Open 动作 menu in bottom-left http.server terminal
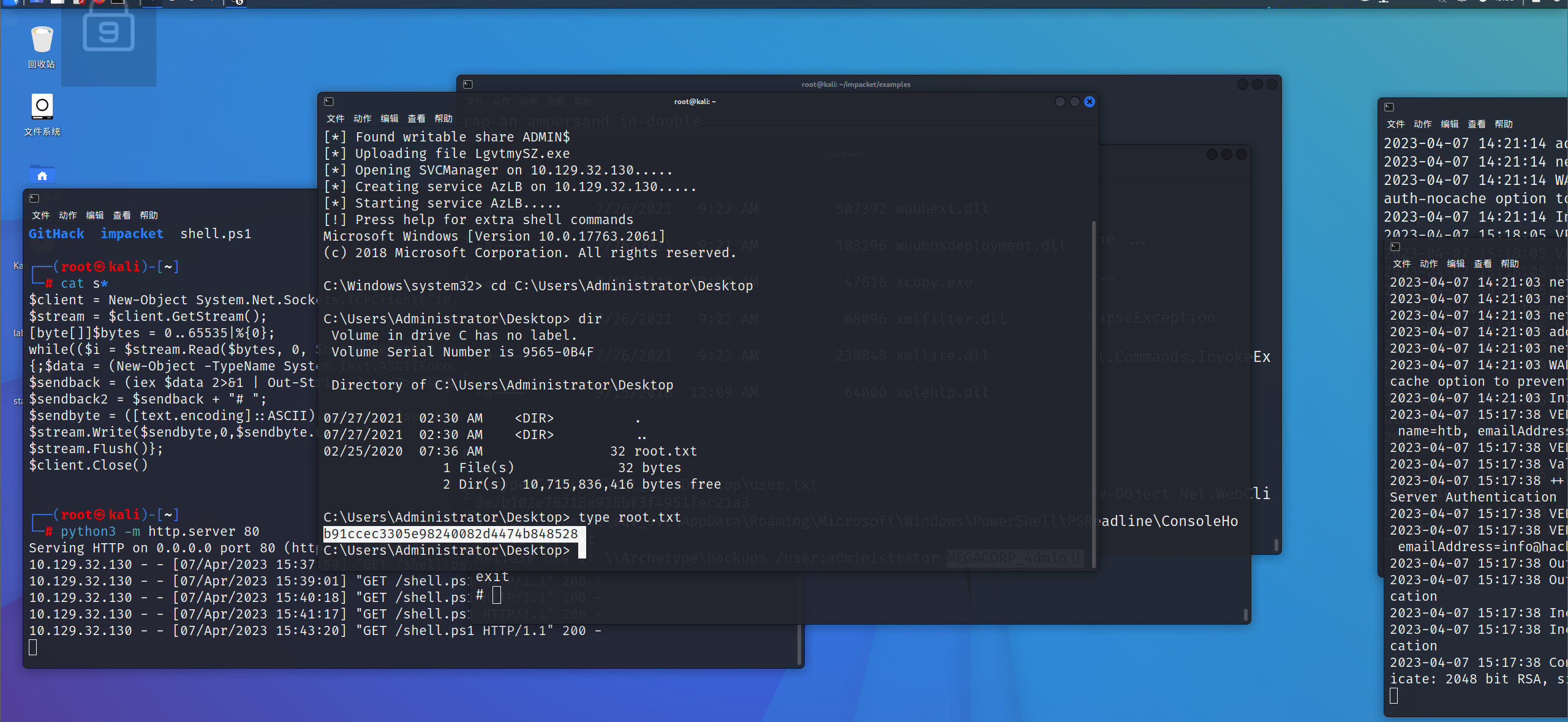 (68, 216)
